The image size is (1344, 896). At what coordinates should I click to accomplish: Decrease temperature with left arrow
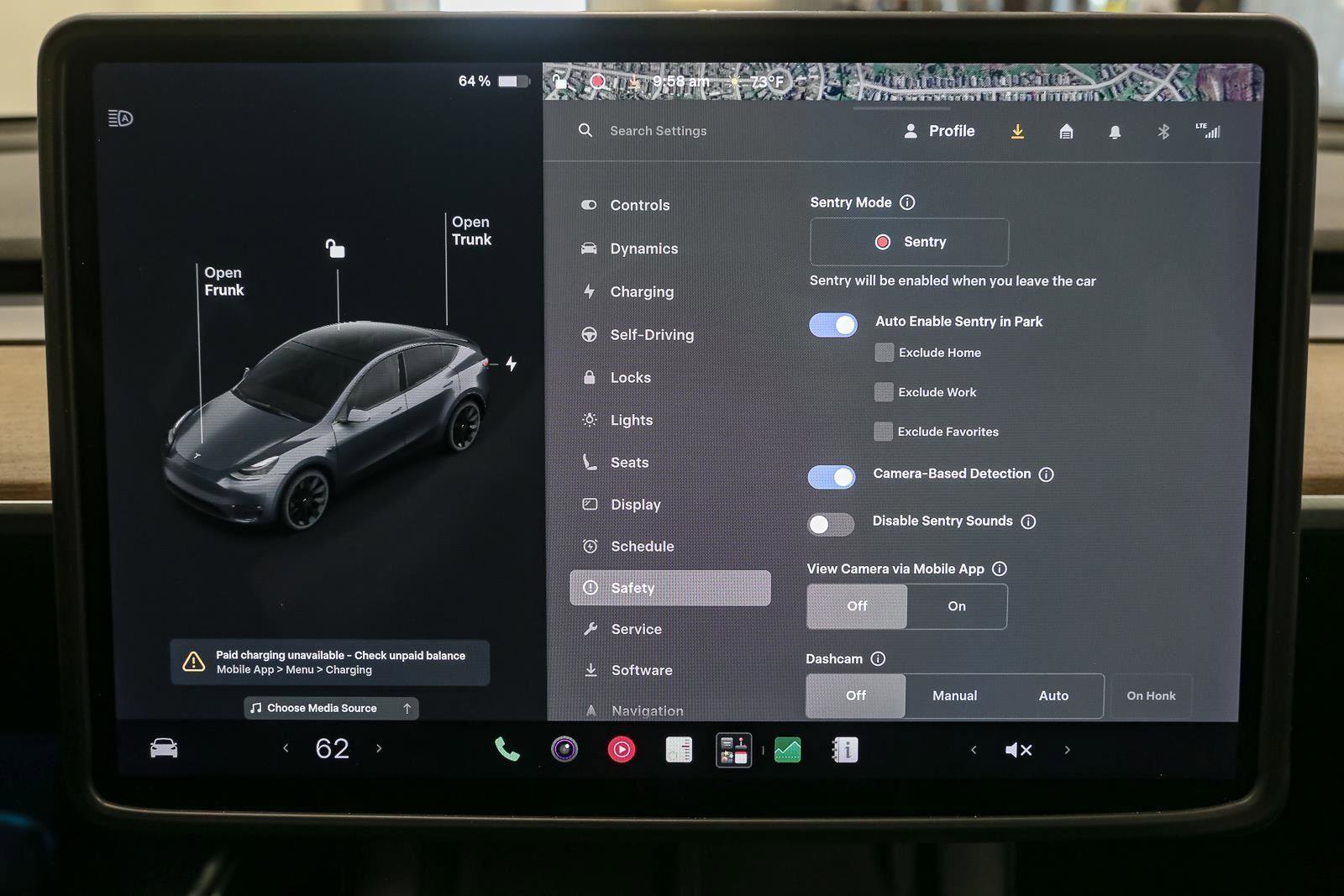coord(286,747)
